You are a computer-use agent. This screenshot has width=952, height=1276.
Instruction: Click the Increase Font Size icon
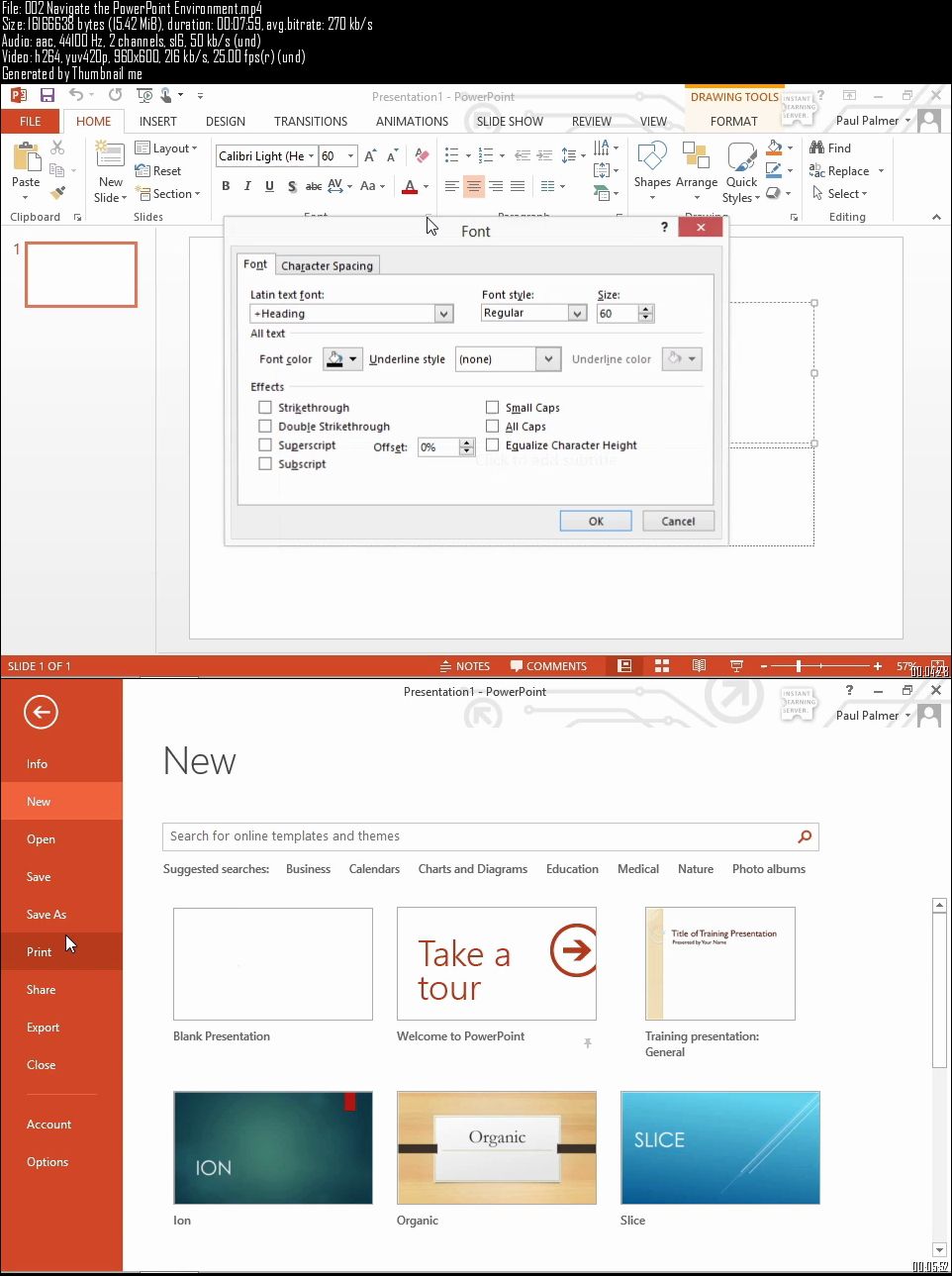[x=370, y=156]
